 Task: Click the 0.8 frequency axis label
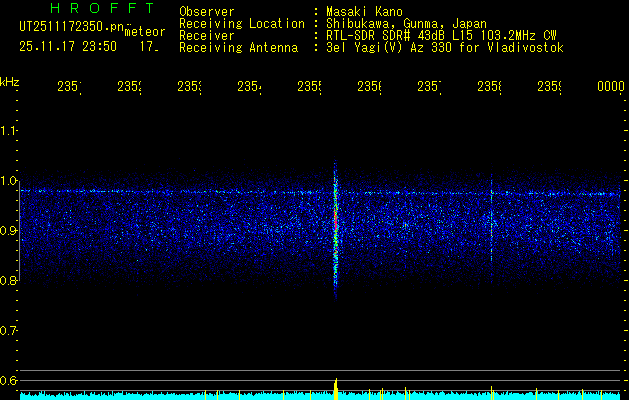click(x=8, y=280)
